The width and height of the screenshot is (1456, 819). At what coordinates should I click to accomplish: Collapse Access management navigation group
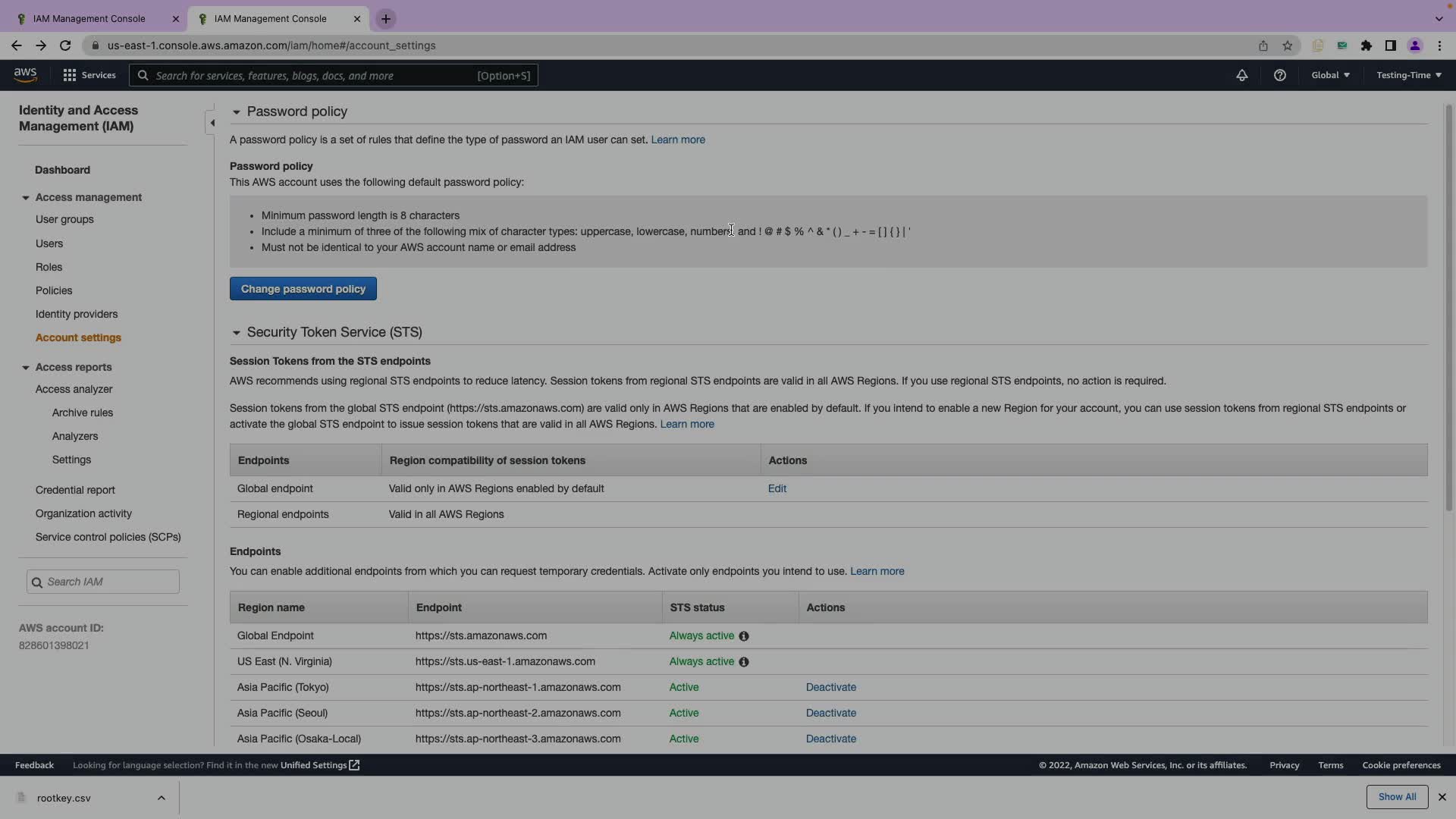click(x=25, y=198)
